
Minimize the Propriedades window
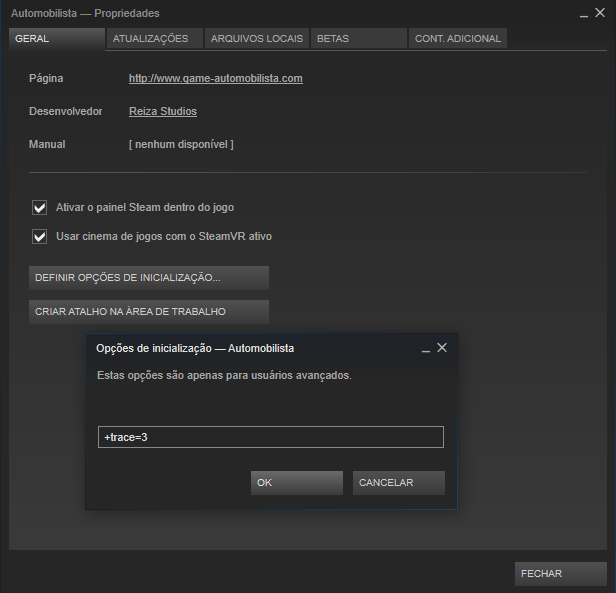584,14
